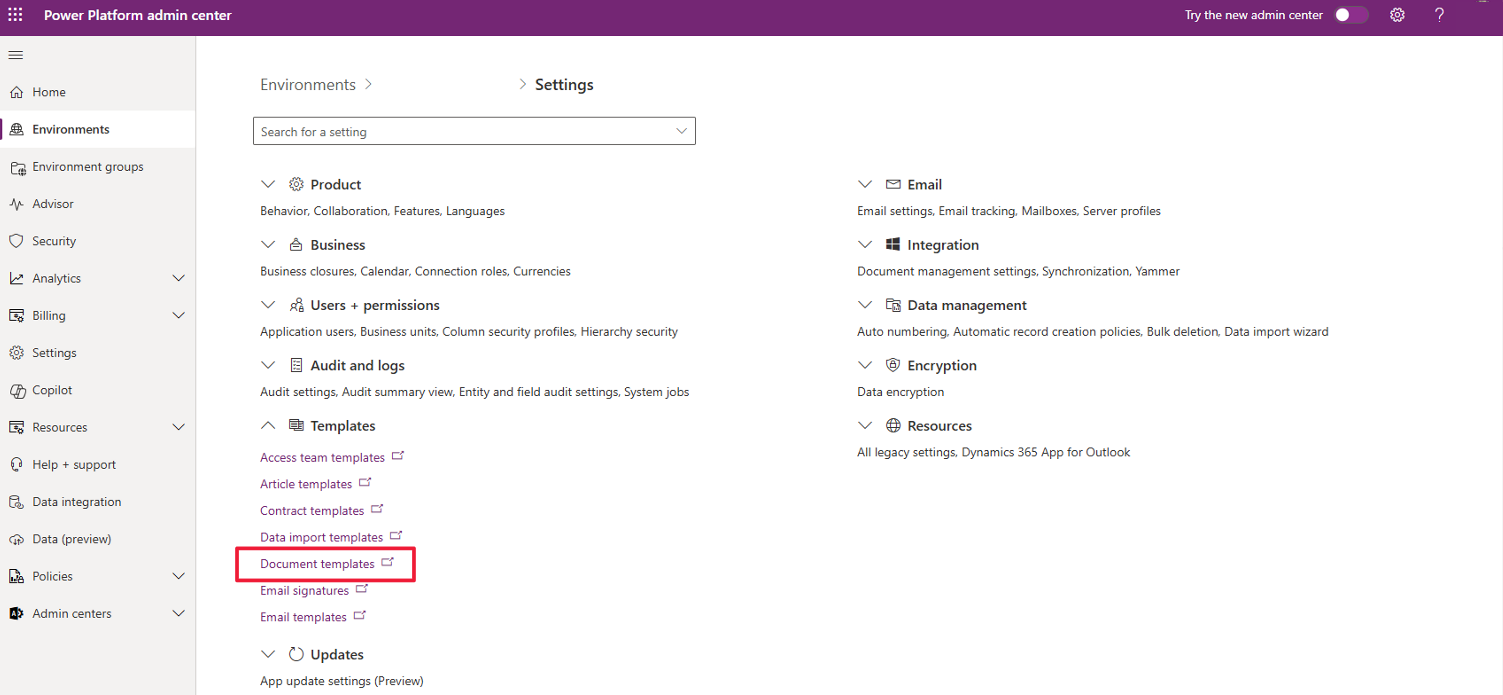Expand the Policies sidebar chevron

(x=179, y=576)
